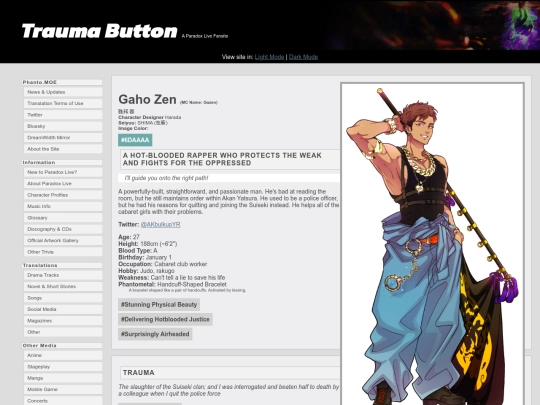Open Translation Terms of Use
Screen dimensions: 540x405
click(63, 103)
